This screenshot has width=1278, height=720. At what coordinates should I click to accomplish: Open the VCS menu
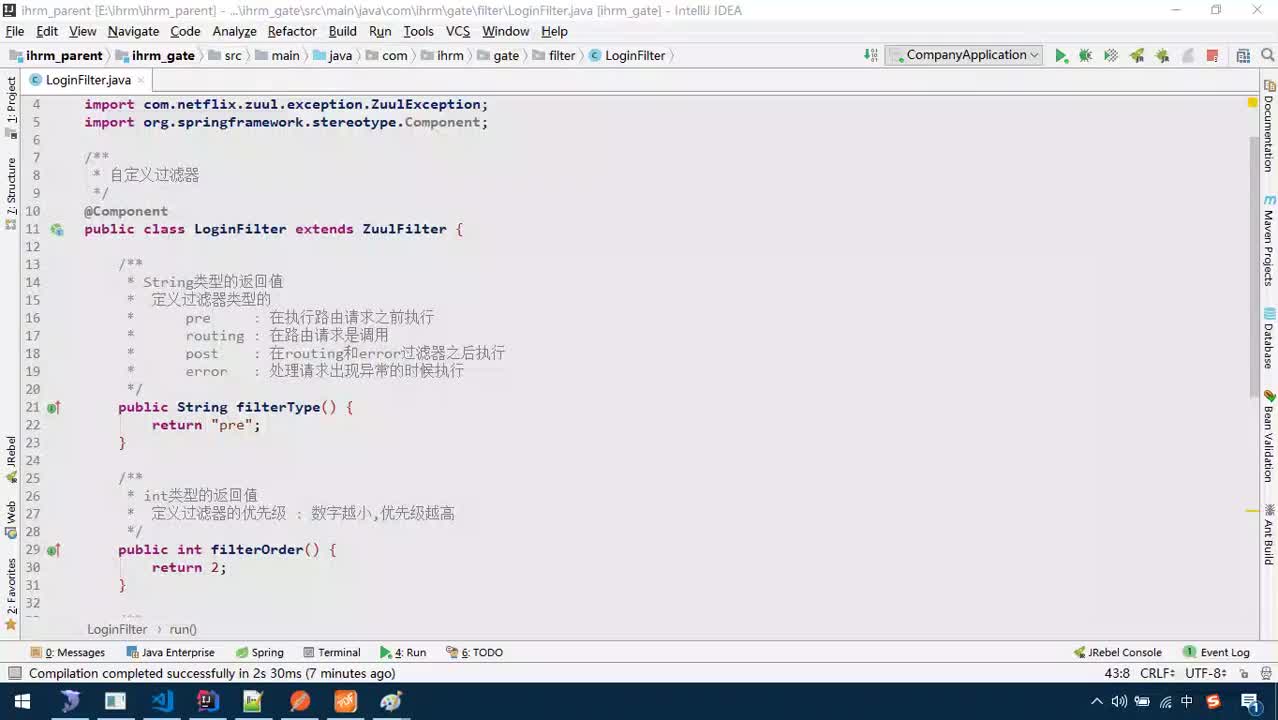(x=458, y=31)
